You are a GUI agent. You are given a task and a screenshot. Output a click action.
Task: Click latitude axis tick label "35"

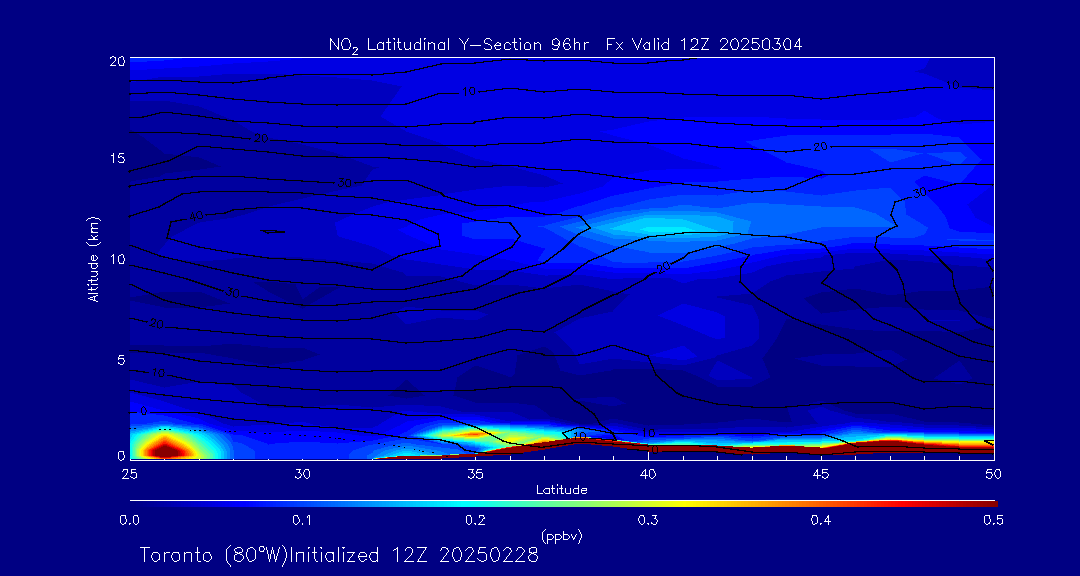tap(475, 474)
